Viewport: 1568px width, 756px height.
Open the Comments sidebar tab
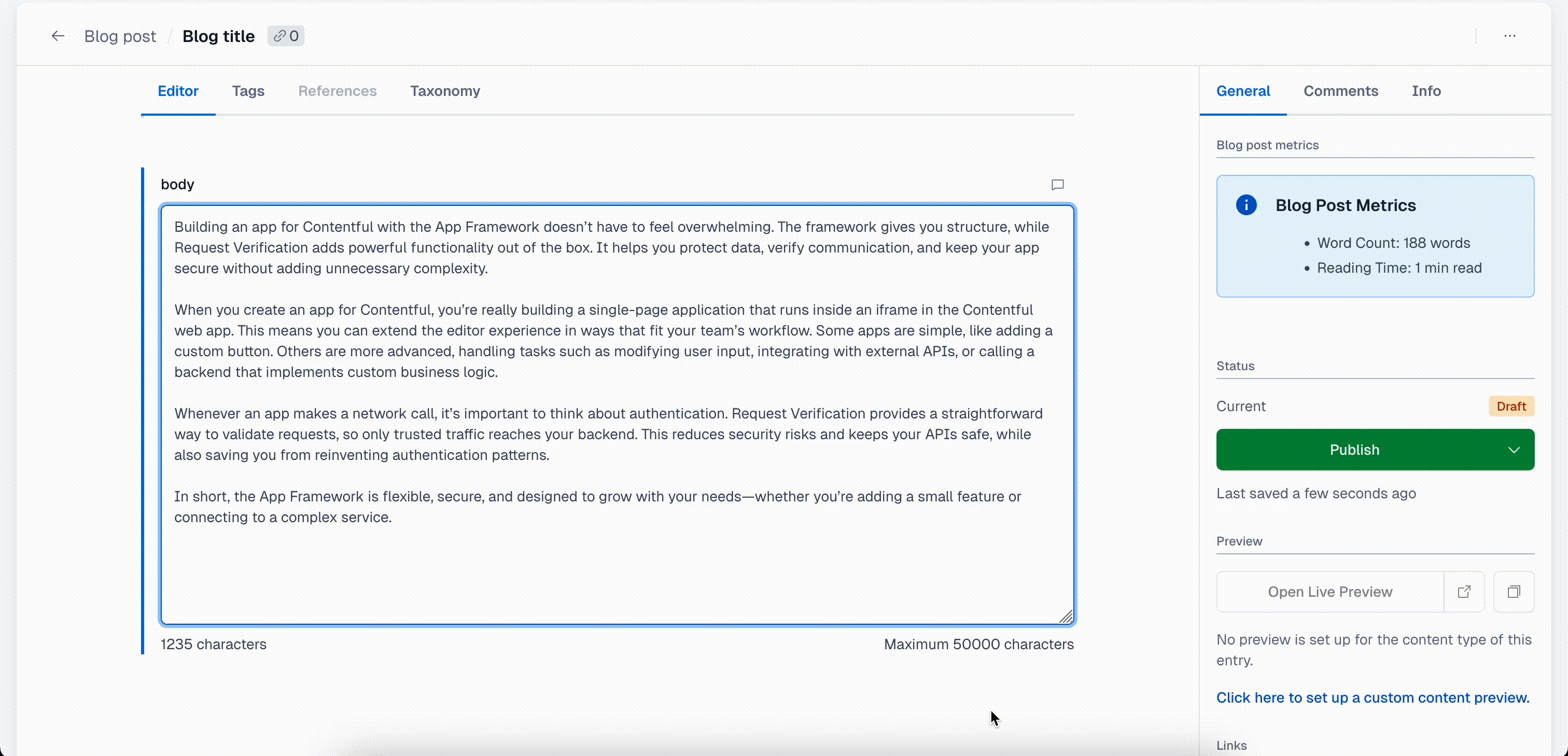pyautogui.click(x=1340, y=91)
